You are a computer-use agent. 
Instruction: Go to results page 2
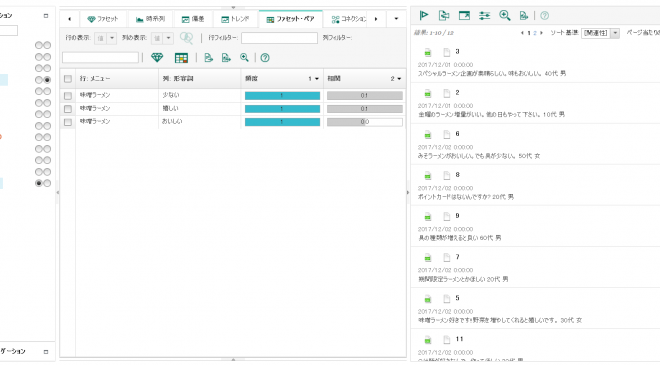535,33
